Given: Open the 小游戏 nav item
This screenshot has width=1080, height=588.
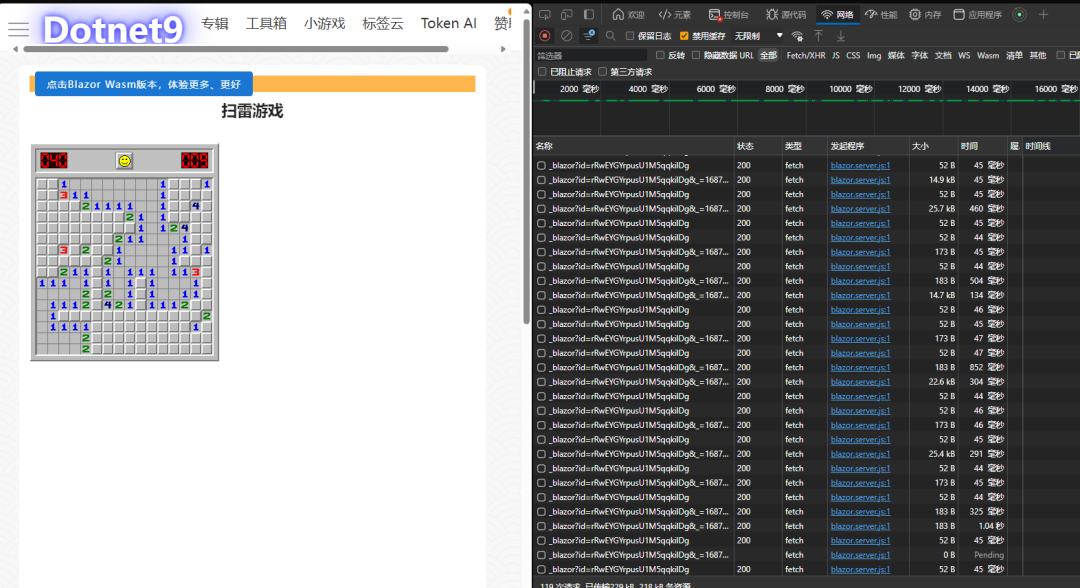Looking at the screenshot, I should (x=324, y=23).
